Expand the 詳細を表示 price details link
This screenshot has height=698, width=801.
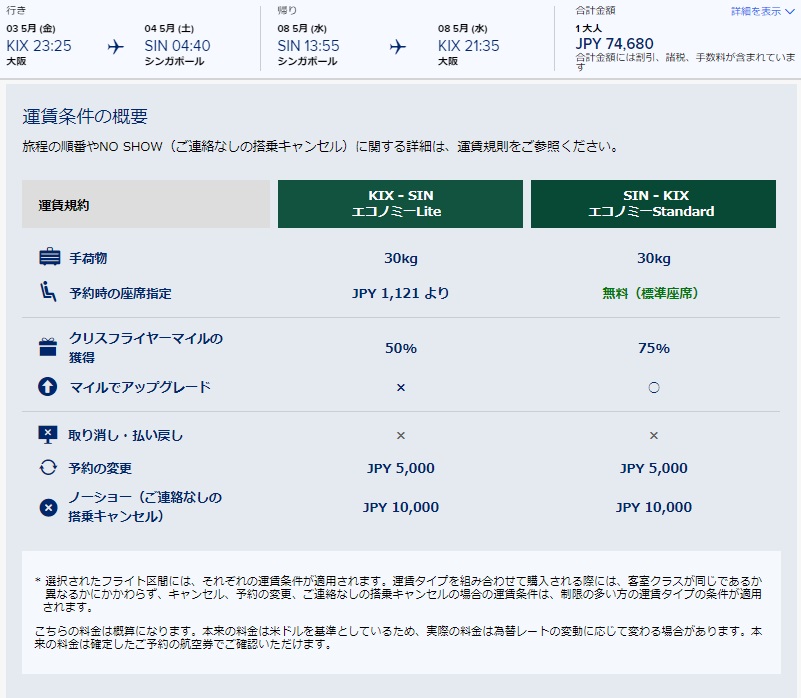point(762,11)
